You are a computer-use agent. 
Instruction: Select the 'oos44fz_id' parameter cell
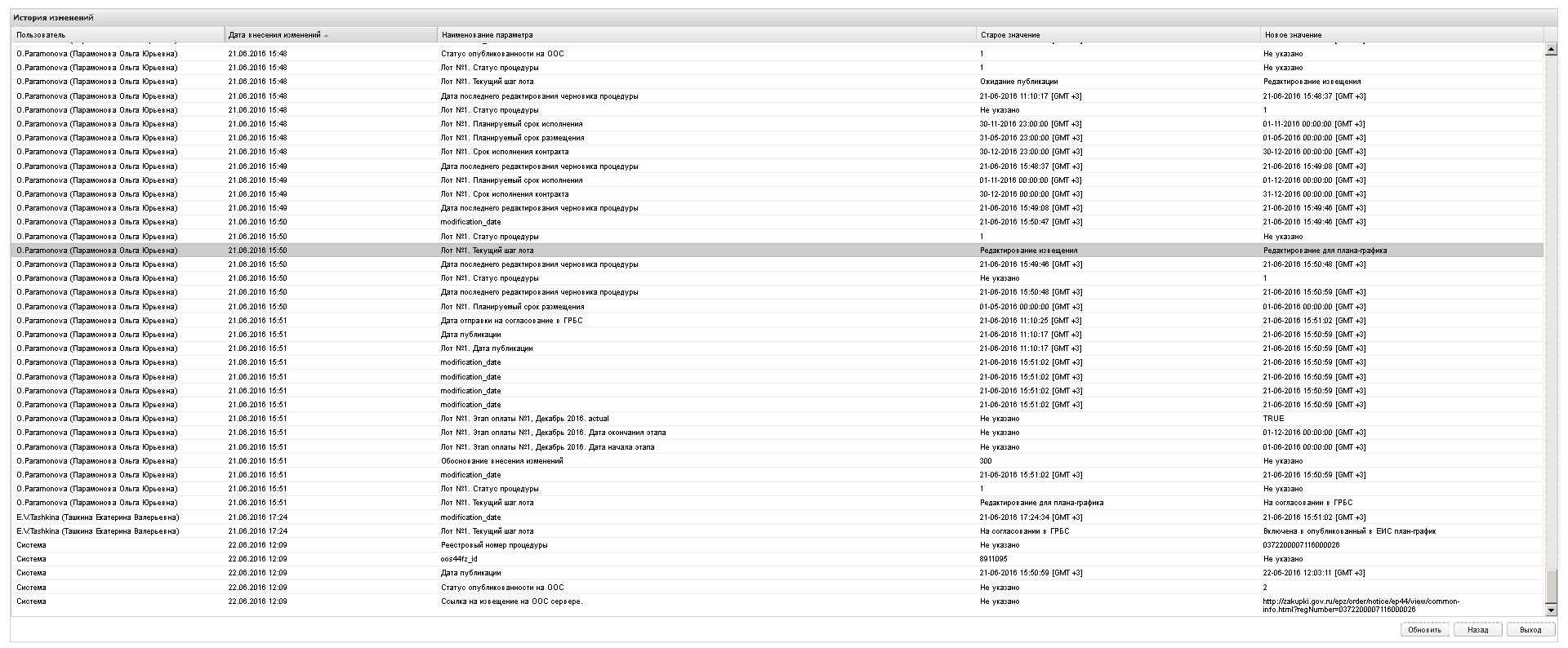pyautogui.click(x=459, y=559)
